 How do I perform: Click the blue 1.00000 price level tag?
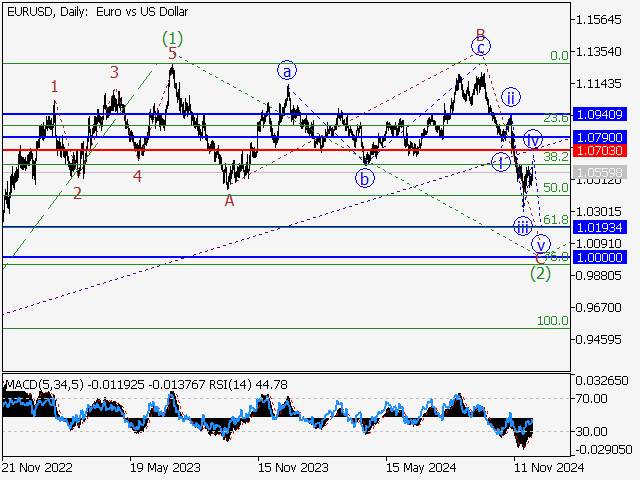(598, 257)
